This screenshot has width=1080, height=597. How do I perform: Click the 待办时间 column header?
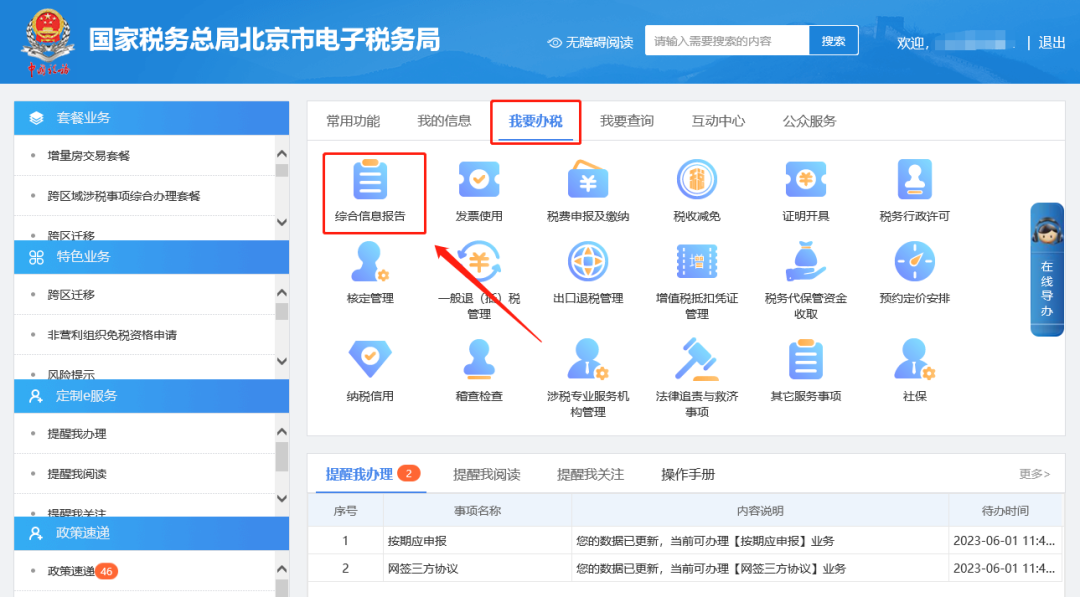[x=1005, y=511]
